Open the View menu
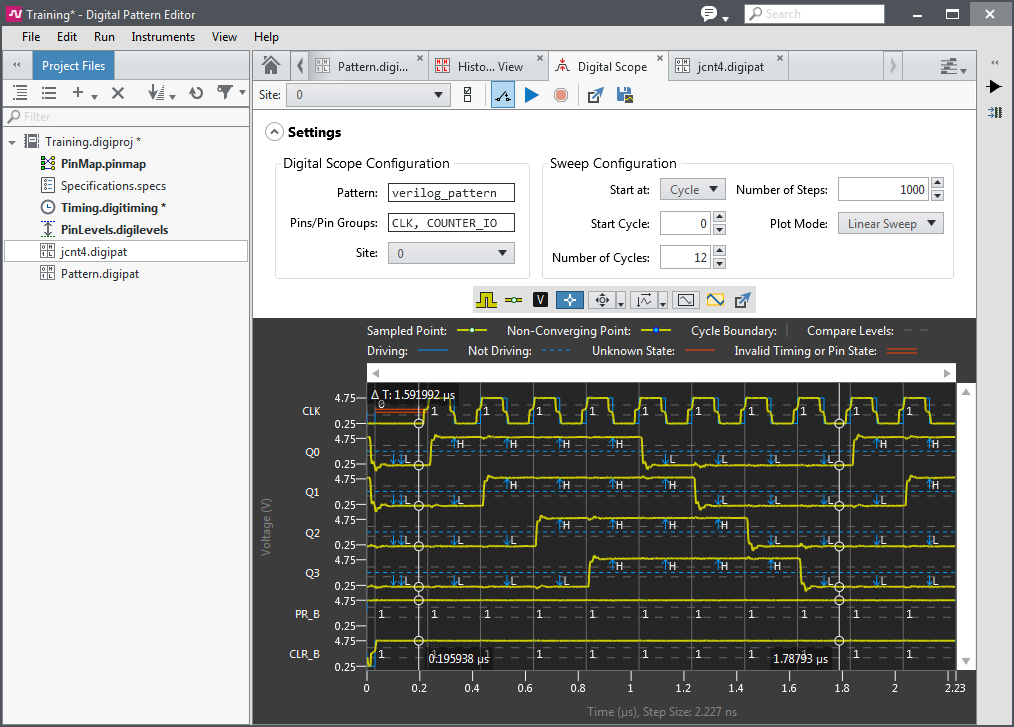The height and width of the screenshot is (727, 1014). pyautogui.click(x=224, y=37)
